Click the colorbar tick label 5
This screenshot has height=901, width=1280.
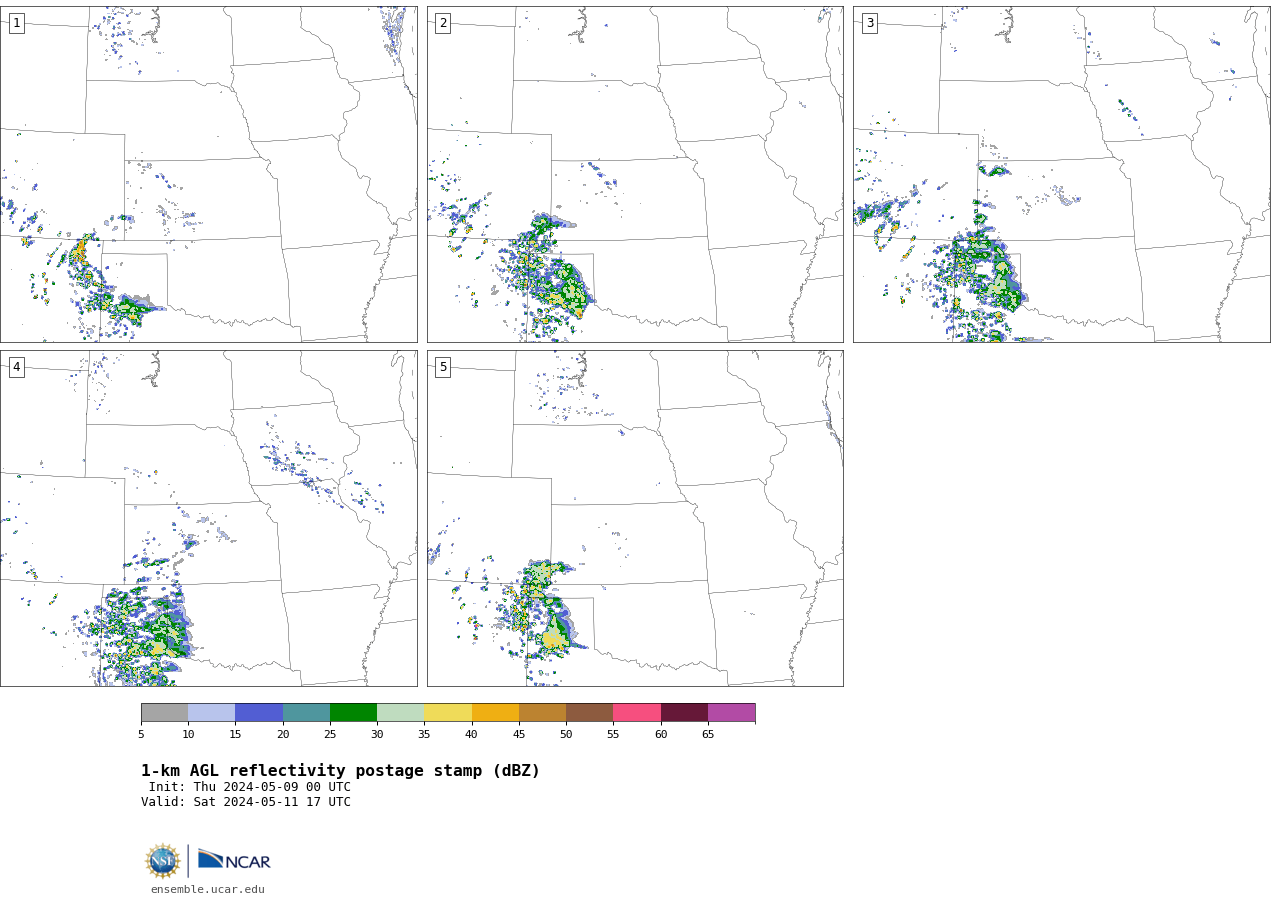pyautogui.click(x=141, y=734)
